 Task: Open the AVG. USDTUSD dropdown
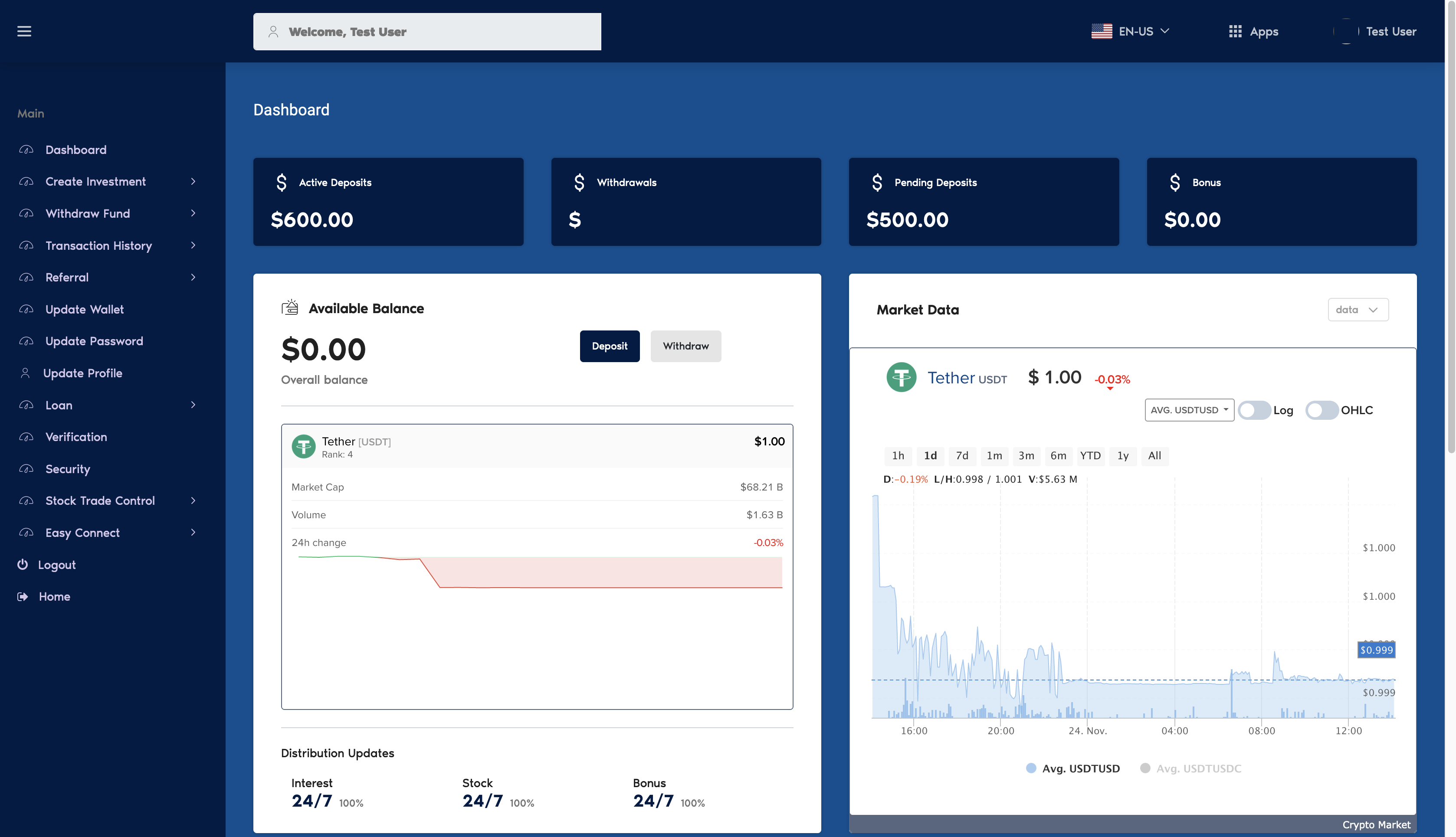point(1189,410)
